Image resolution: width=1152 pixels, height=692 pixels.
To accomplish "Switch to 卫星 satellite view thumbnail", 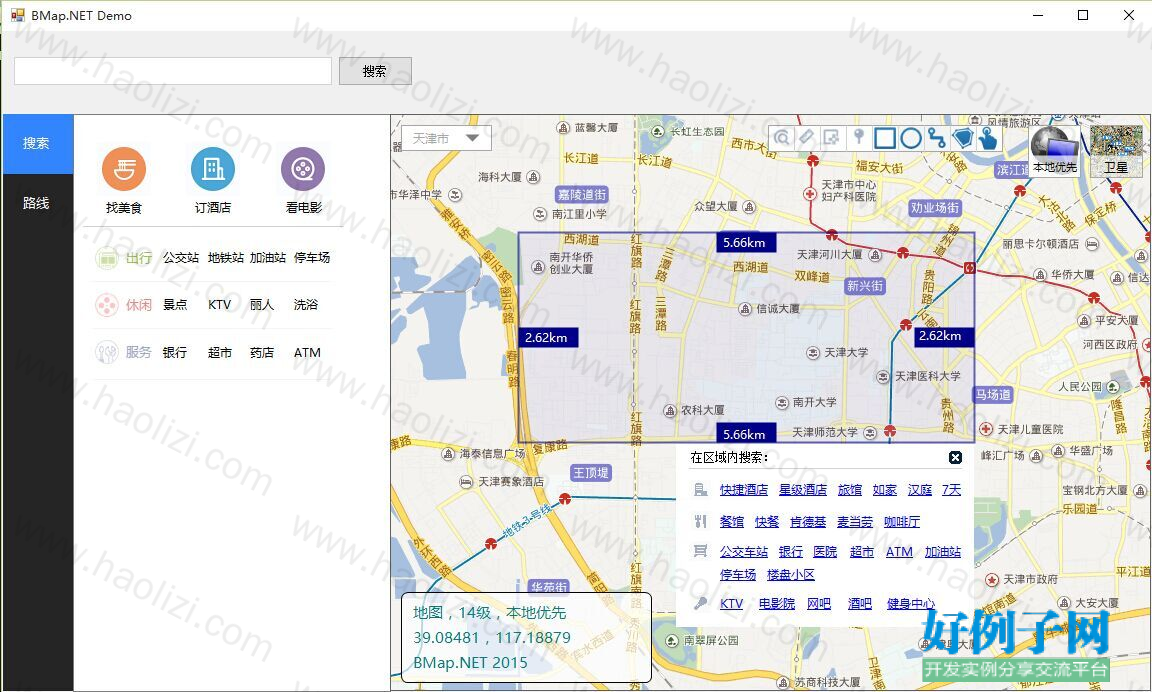I will (x=1116, y=151).
